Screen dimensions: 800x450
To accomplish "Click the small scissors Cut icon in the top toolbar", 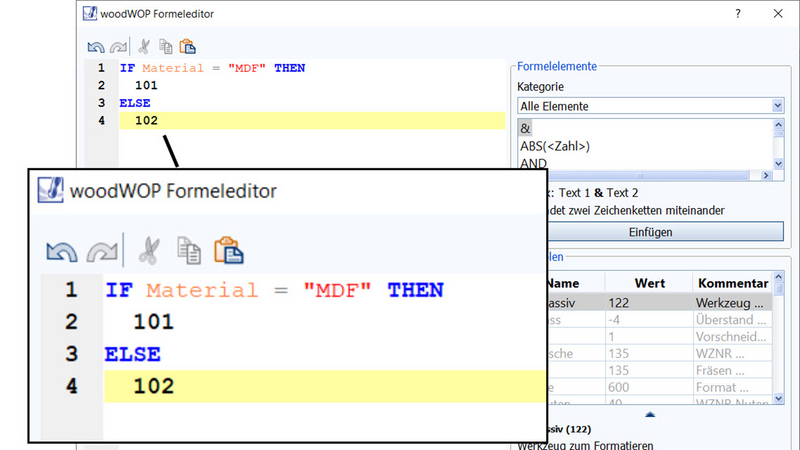I will (x=144, y=46).
